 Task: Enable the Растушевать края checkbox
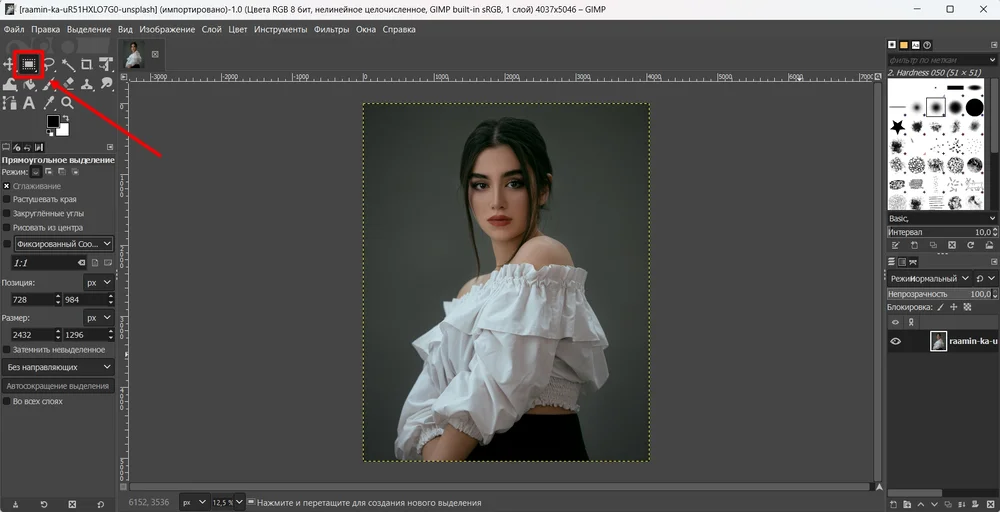(7, 200)
